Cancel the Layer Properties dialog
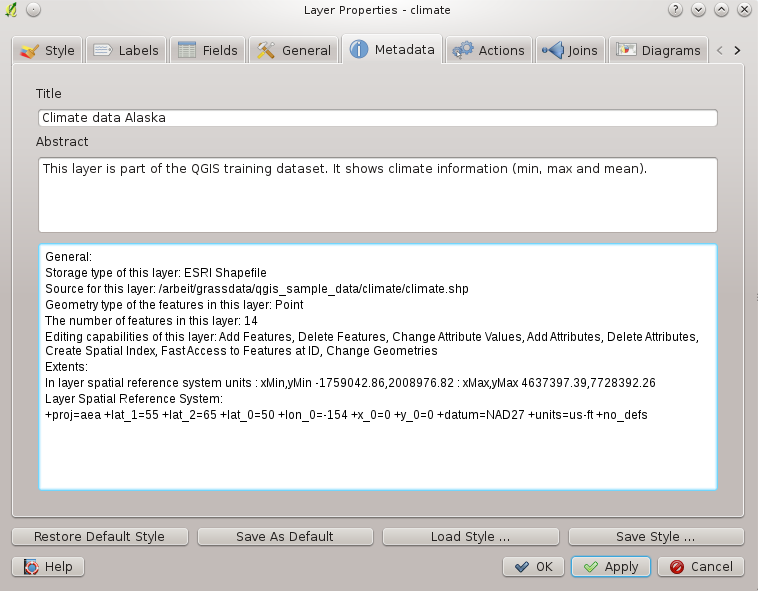758x591 pixels. tap(701, 567)
